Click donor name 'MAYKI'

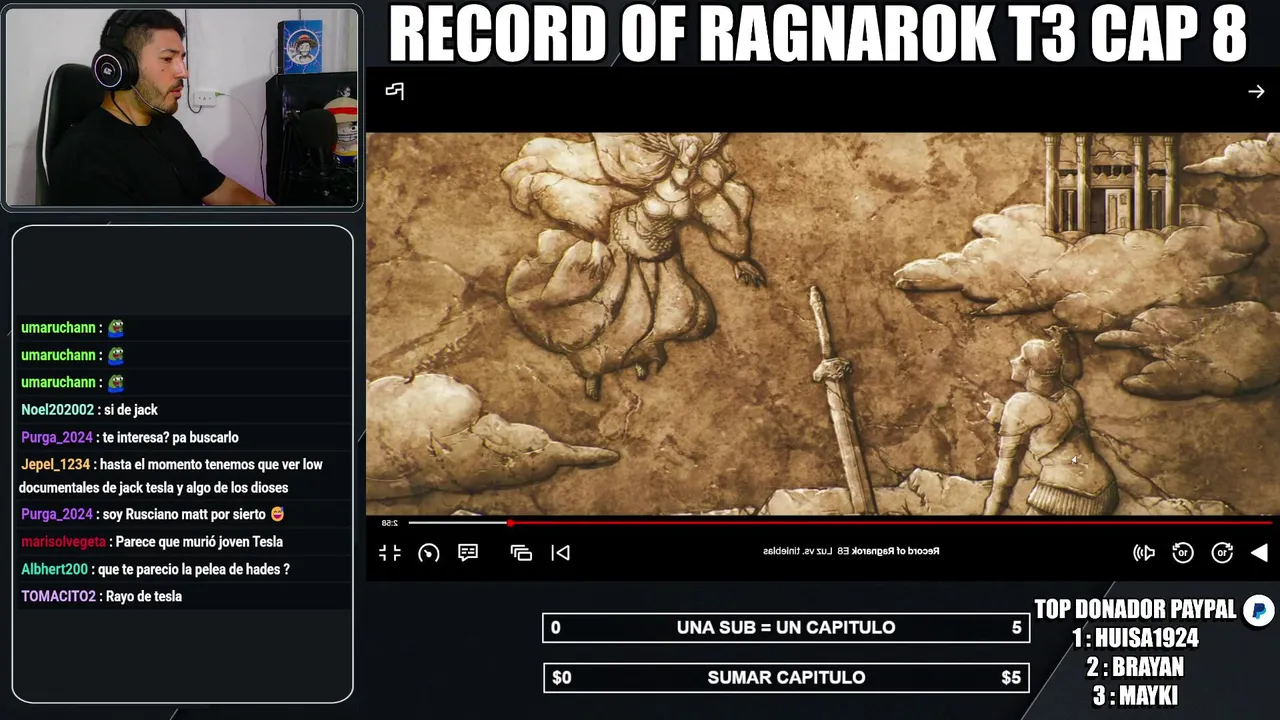[1149, 696]
